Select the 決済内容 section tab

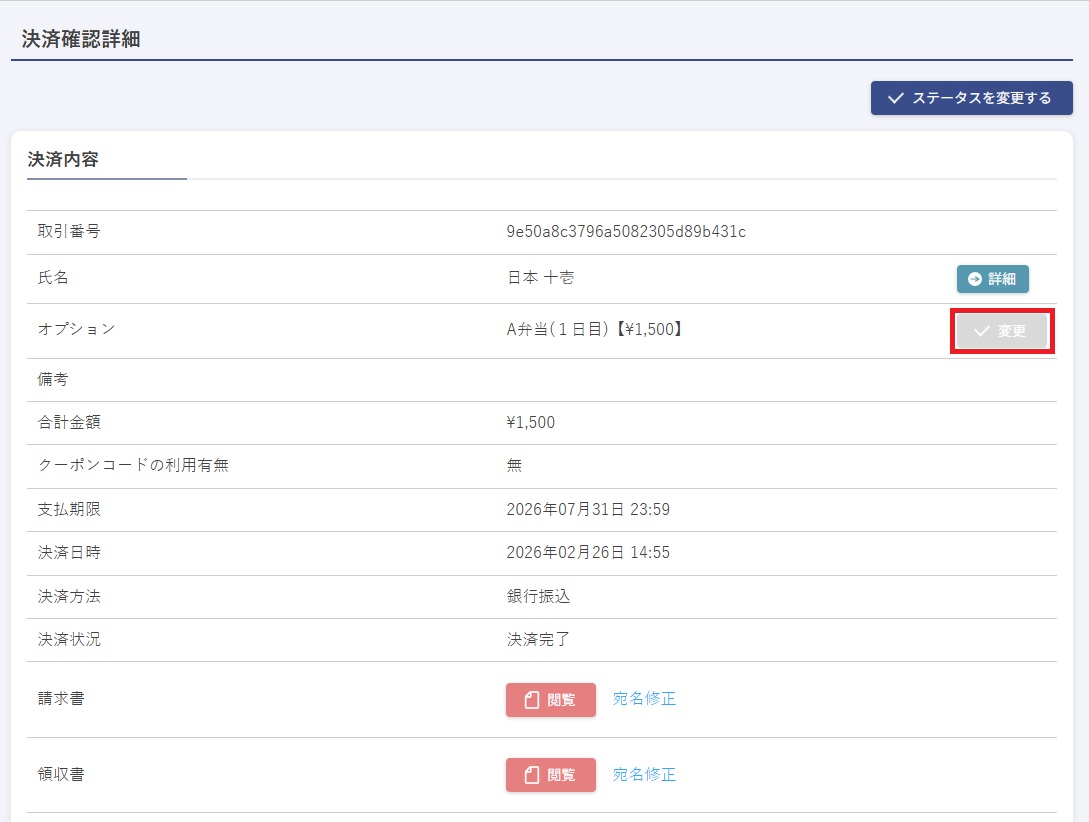63,160
